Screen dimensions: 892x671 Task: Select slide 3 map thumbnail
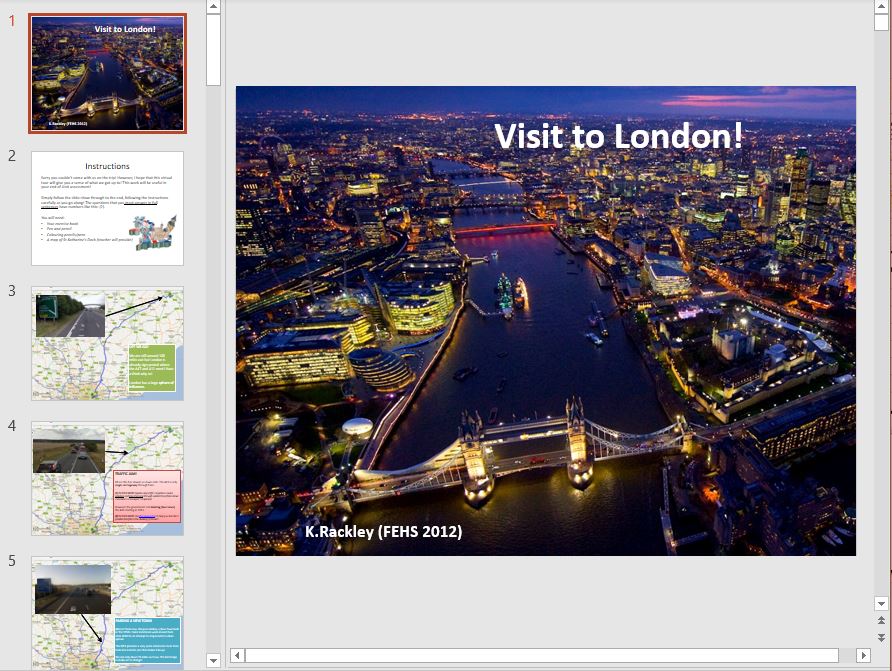[x=107, y=343]
